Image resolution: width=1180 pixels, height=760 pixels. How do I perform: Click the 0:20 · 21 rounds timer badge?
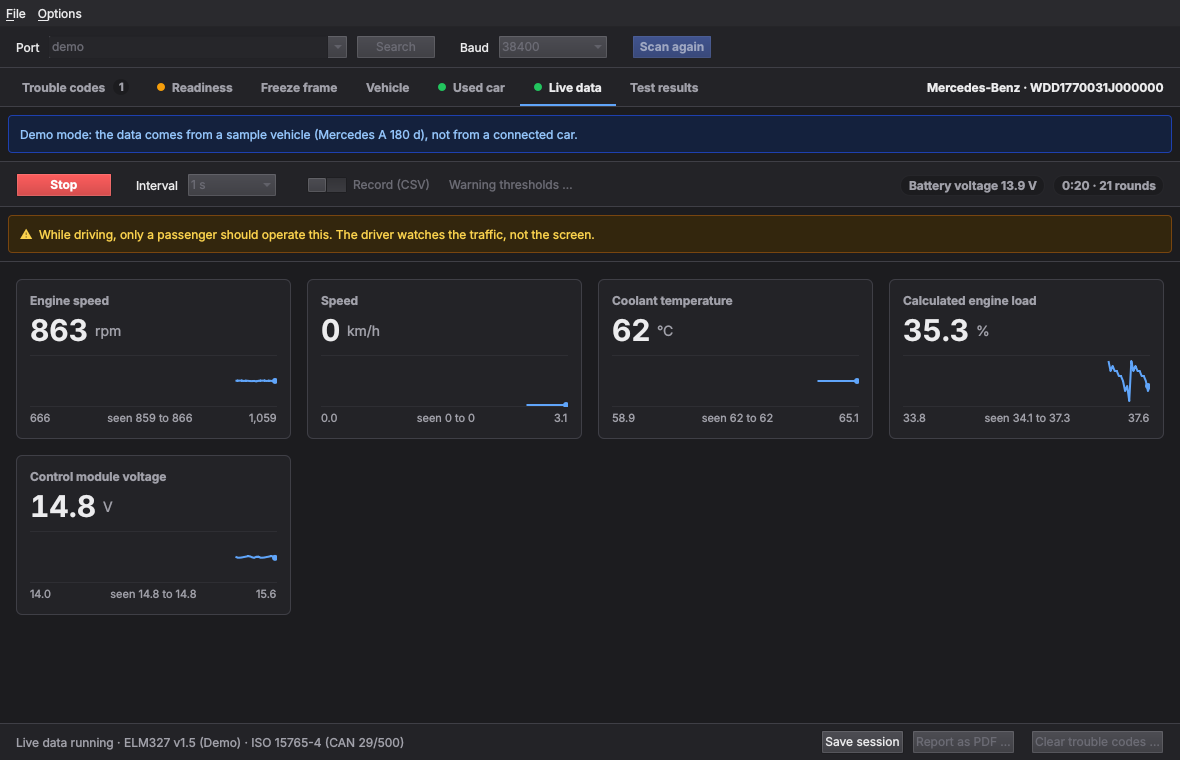[x=1109, y=186]
